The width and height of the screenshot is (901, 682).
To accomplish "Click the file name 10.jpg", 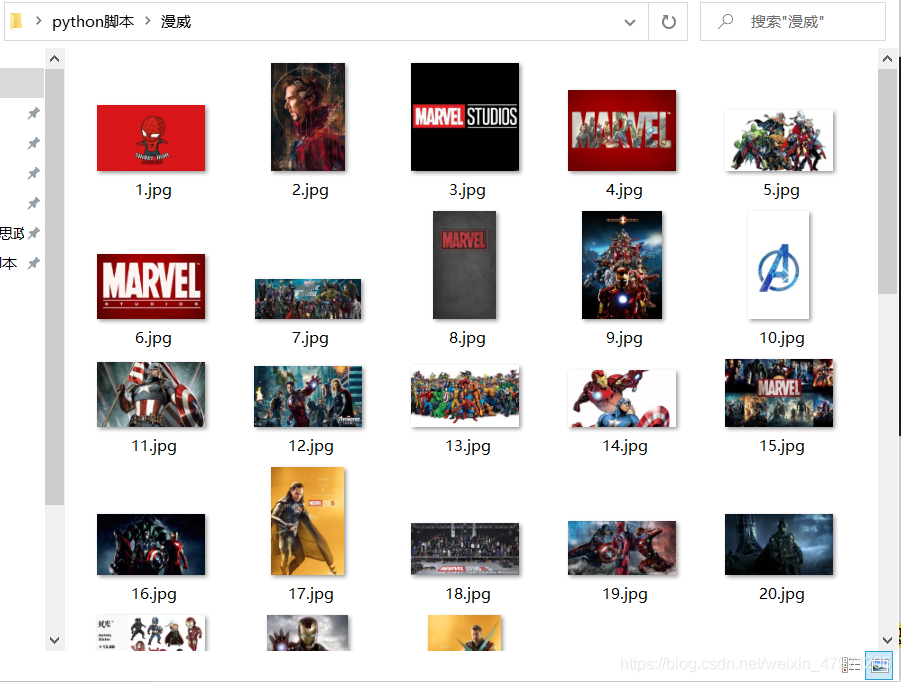I will click(x=781, y=338).
